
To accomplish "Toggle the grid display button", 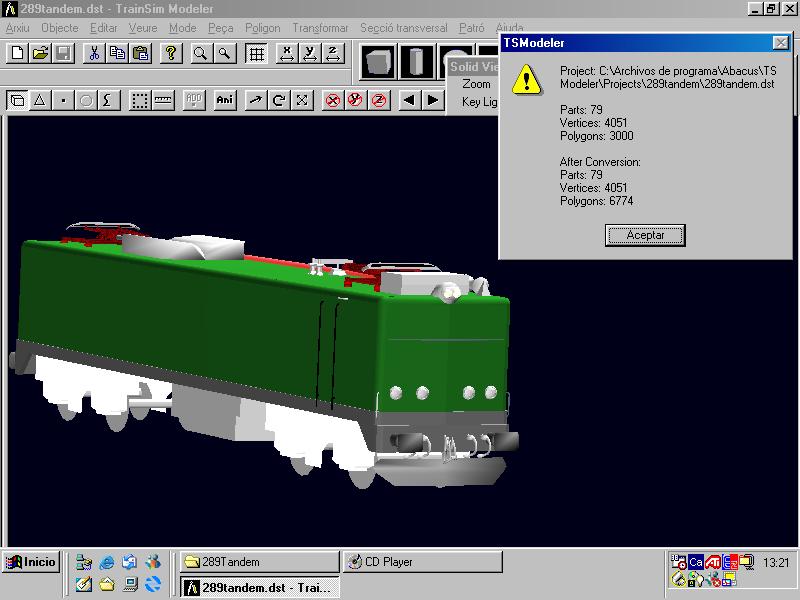I will [257, 54].
